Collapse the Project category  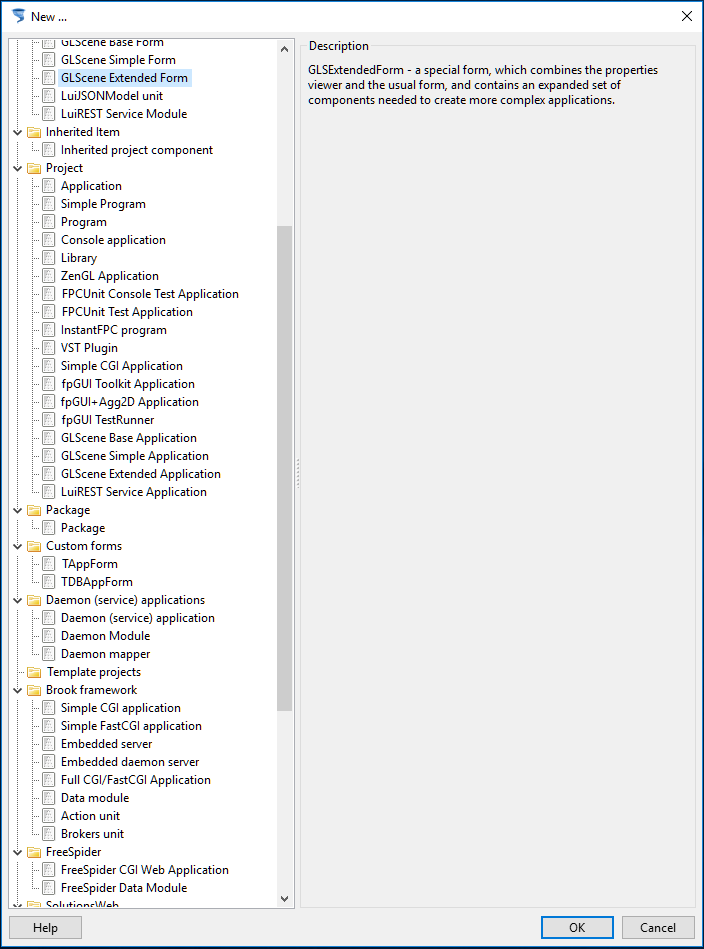pos(18,168)
